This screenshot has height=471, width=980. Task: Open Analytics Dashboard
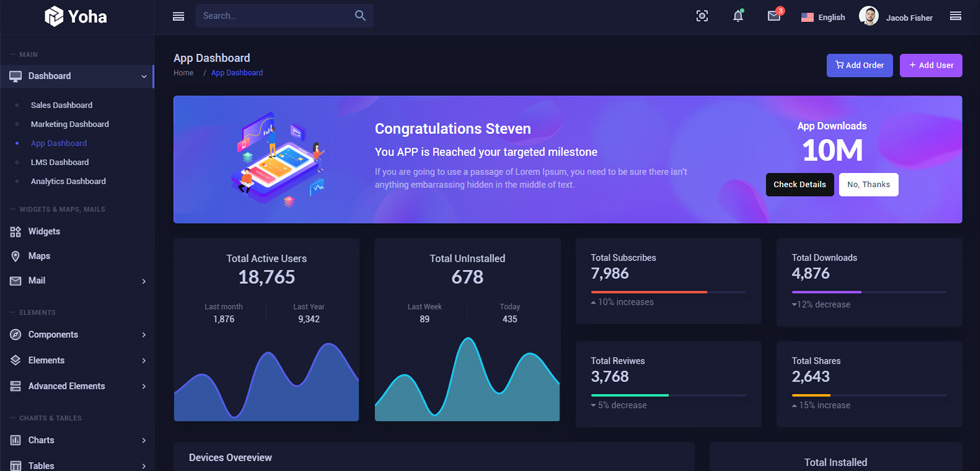(68, 181)
